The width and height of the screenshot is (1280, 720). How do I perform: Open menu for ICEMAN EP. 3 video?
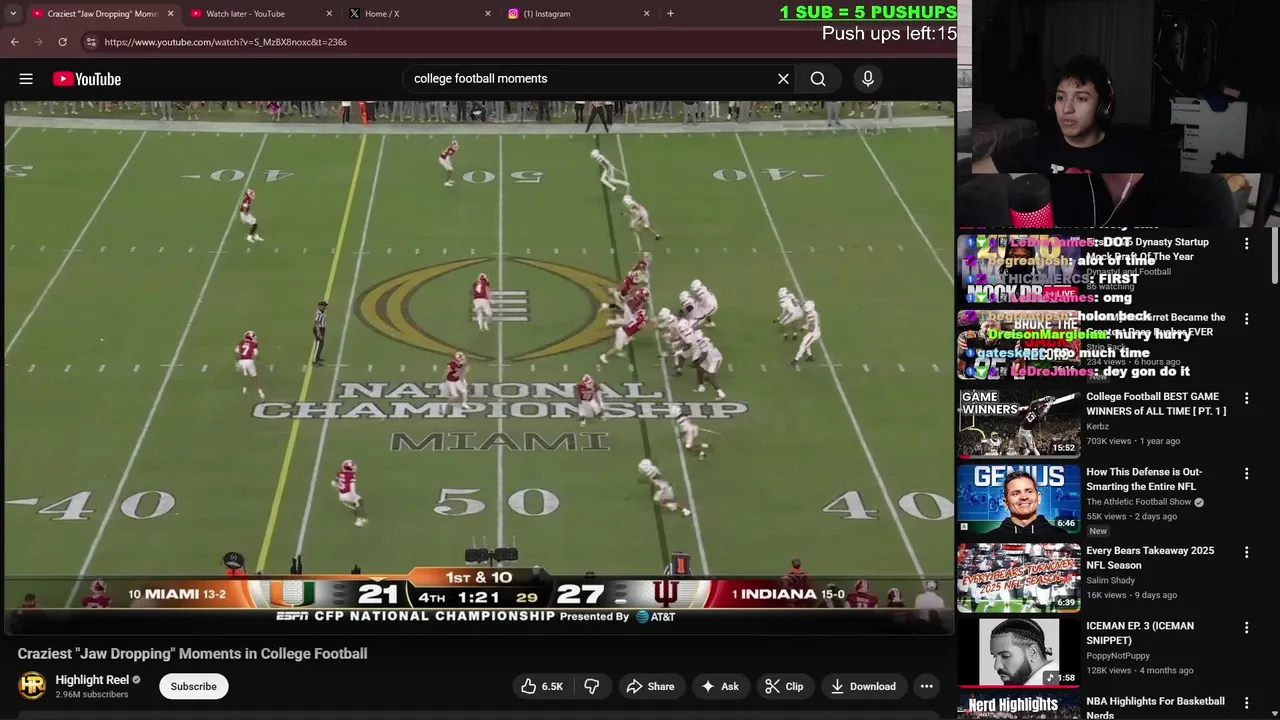[1246, 627]
